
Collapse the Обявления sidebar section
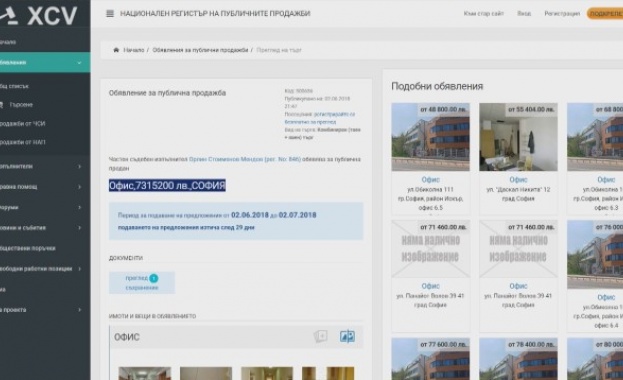pos(79,63)
